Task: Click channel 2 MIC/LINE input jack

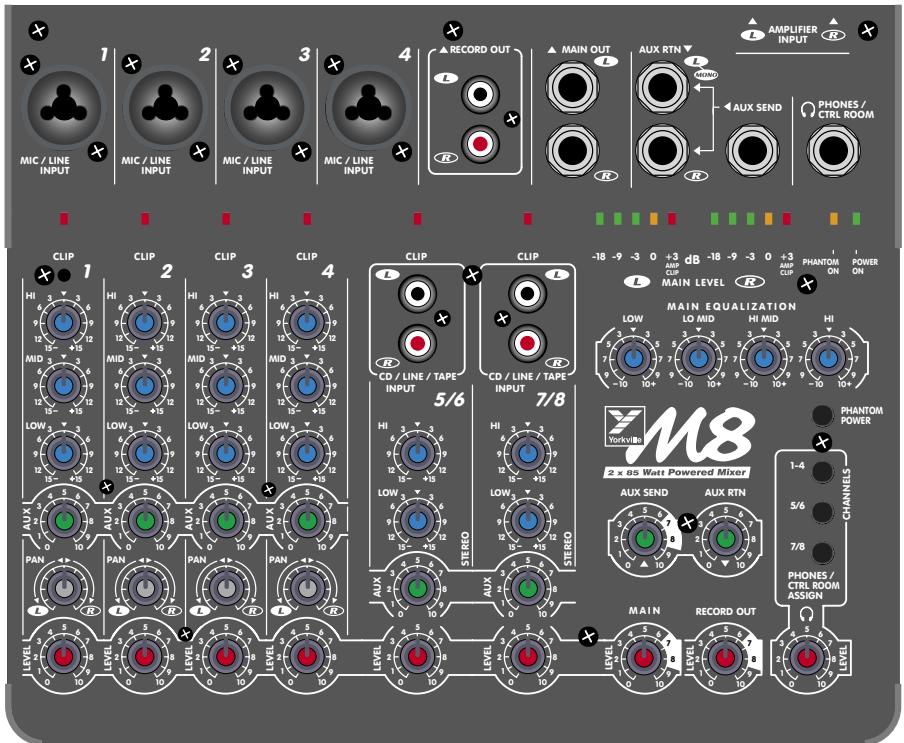Action: pos(165,107)
